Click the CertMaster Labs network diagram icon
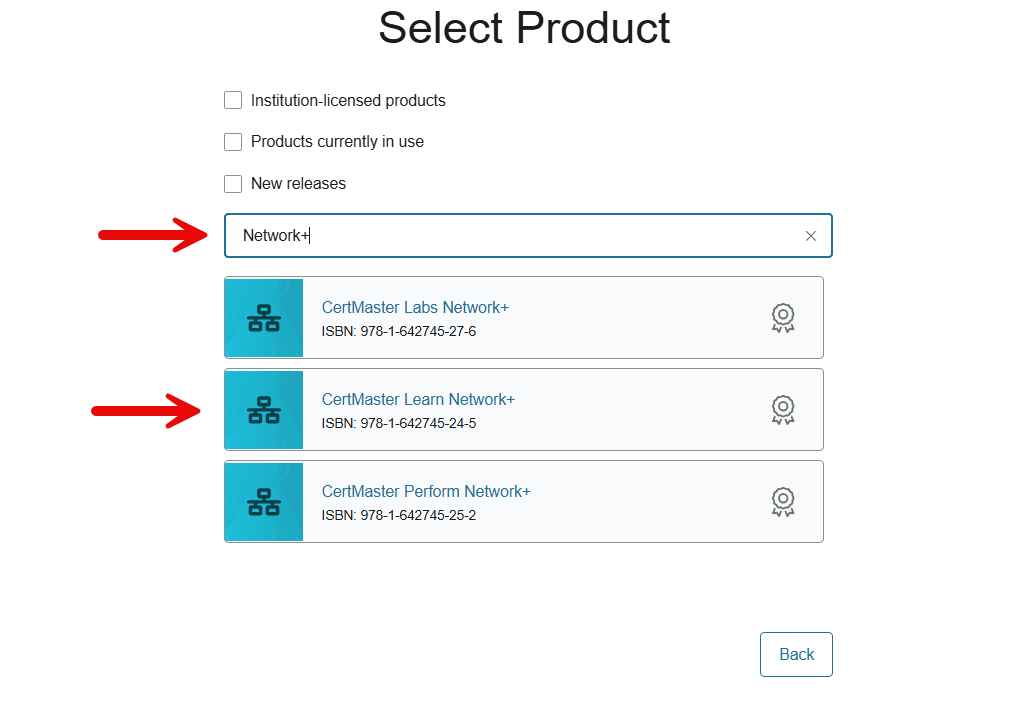The image size is (1012, 706). [264, 318]
